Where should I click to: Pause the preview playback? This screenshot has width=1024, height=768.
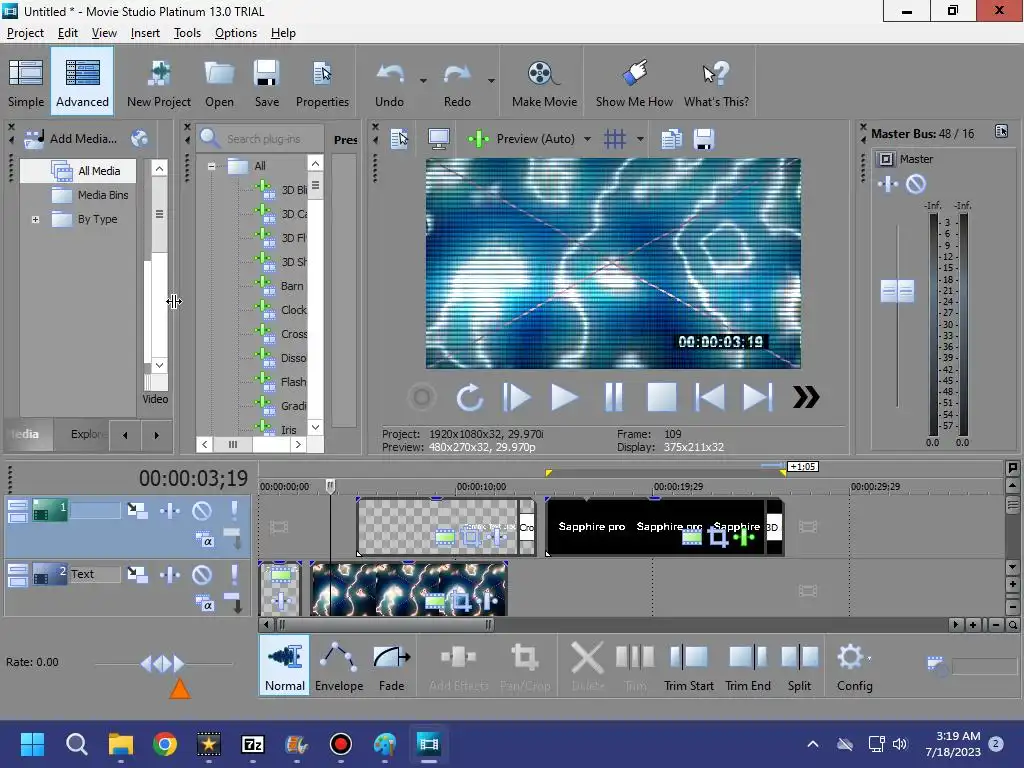pyautogui.click(x=613, y=397)
